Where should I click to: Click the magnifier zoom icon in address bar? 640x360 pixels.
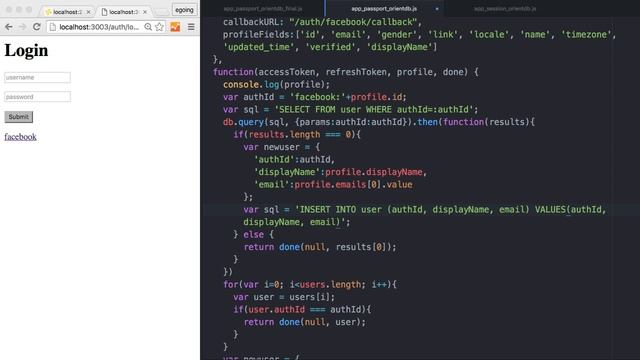pyautogui.click(x=148, y=27)
